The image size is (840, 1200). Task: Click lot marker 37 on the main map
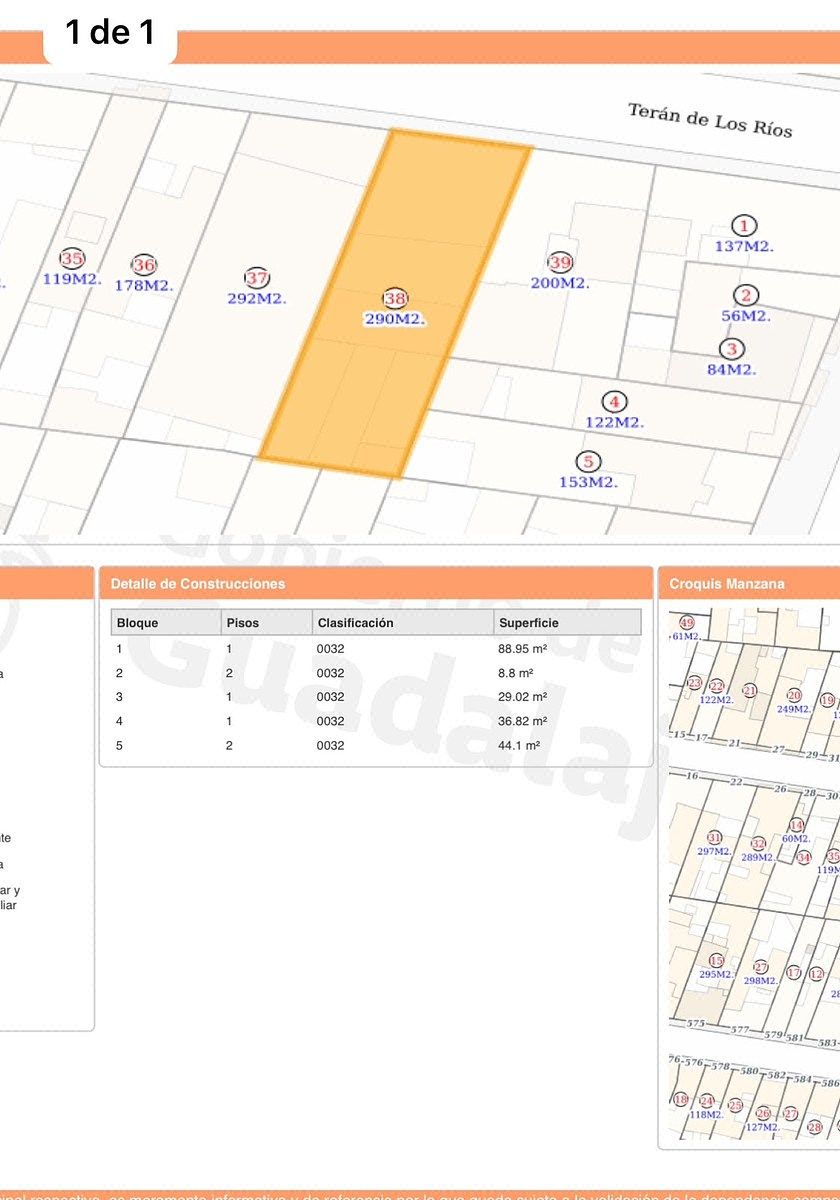[257, 278]
